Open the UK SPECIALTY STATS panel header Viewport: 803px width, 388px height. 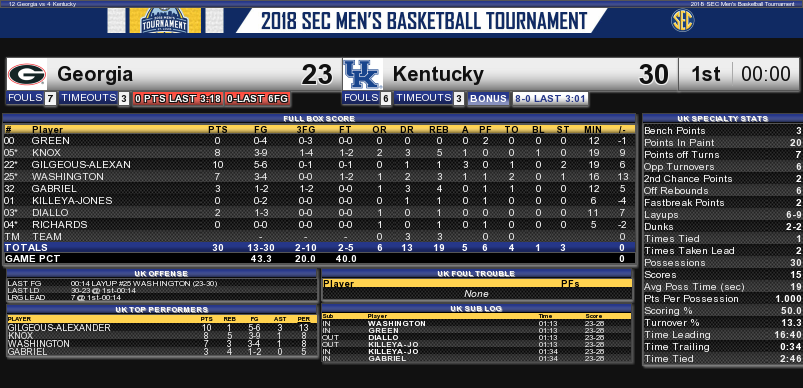(x=722, y=119)
